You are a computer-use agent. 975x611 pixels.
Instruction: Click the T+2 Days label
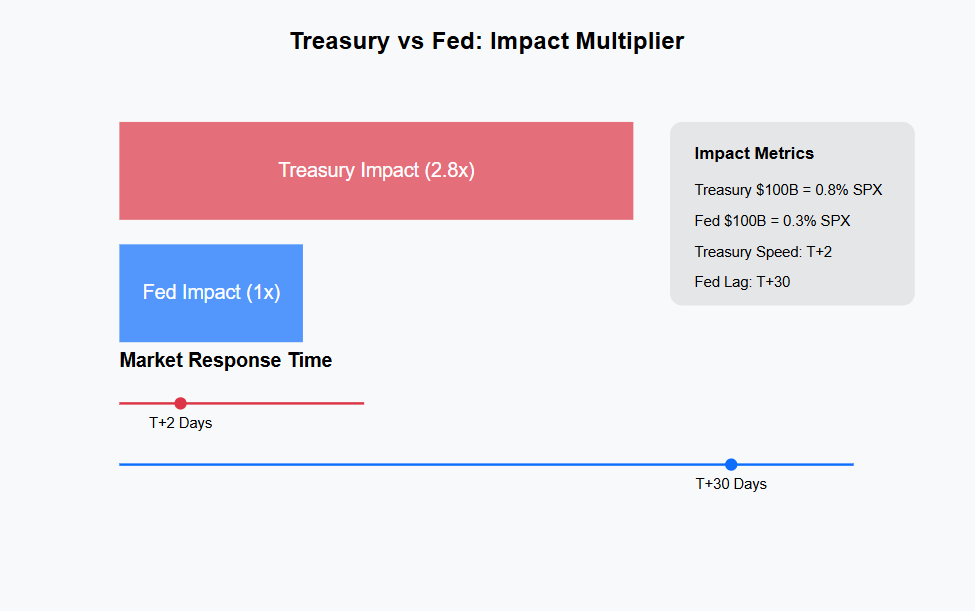181,423
